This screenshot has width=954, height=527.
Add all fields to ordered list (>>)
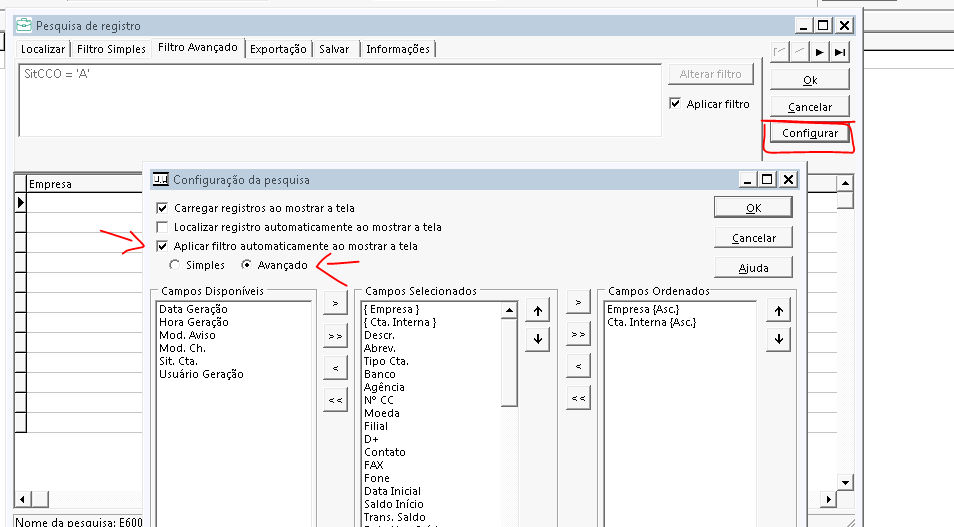point(578,333)
